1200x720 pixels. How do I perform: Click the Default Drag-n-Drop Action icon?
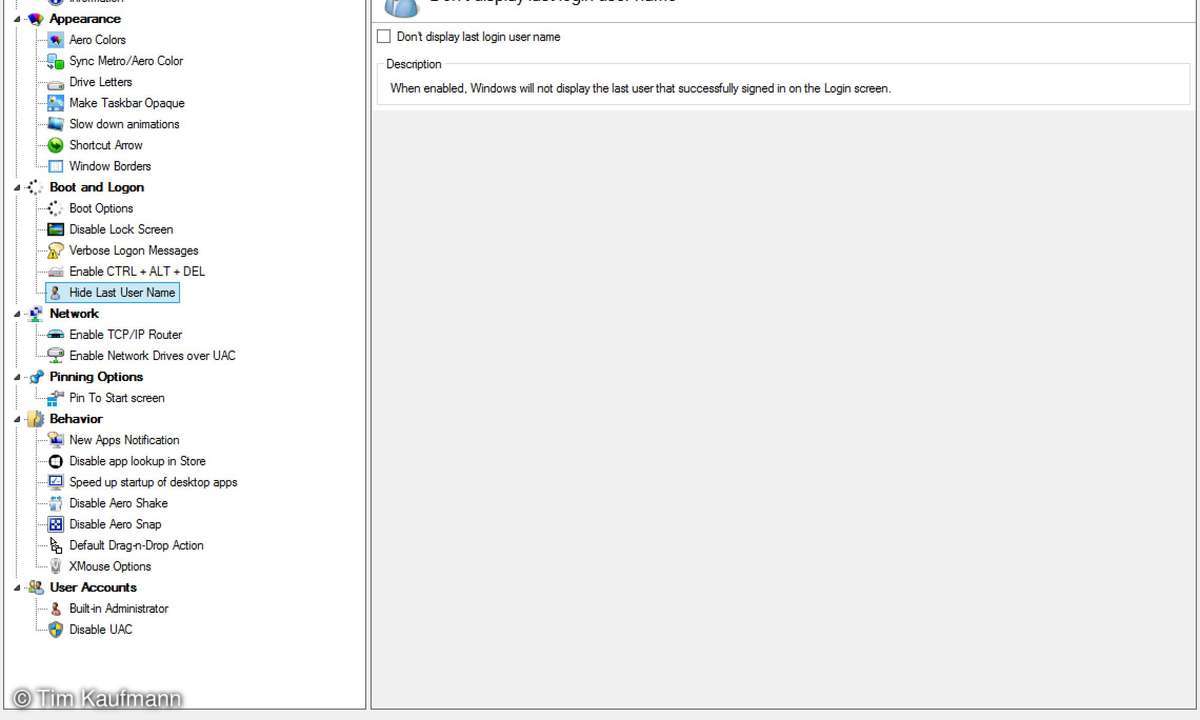(x=56, y=545)
